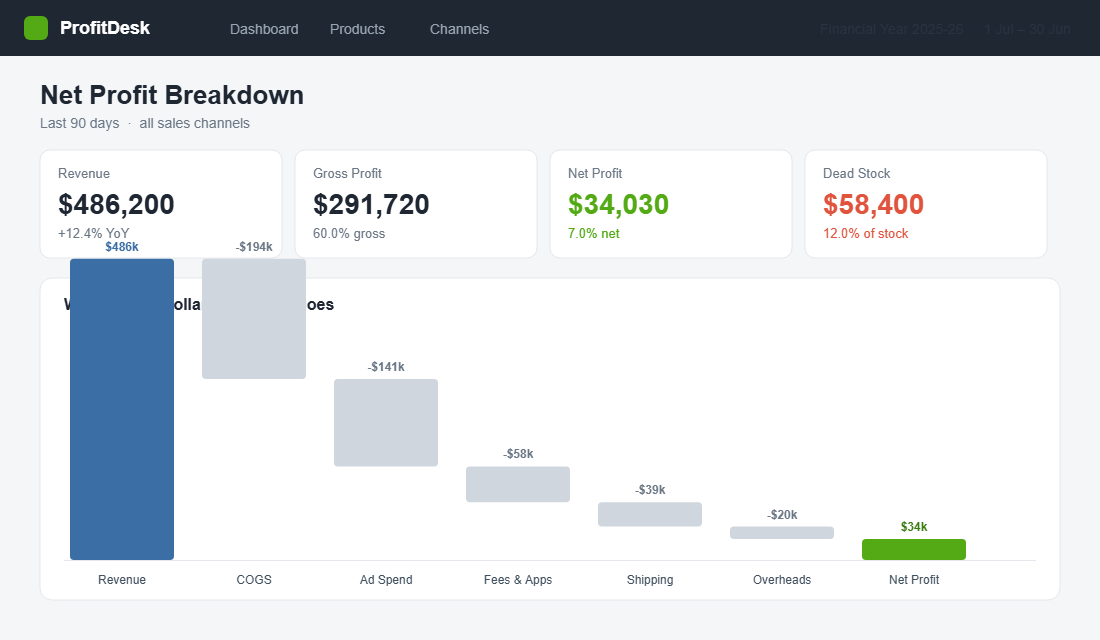Click the 7.0% net text

click(x=593, y=233)
